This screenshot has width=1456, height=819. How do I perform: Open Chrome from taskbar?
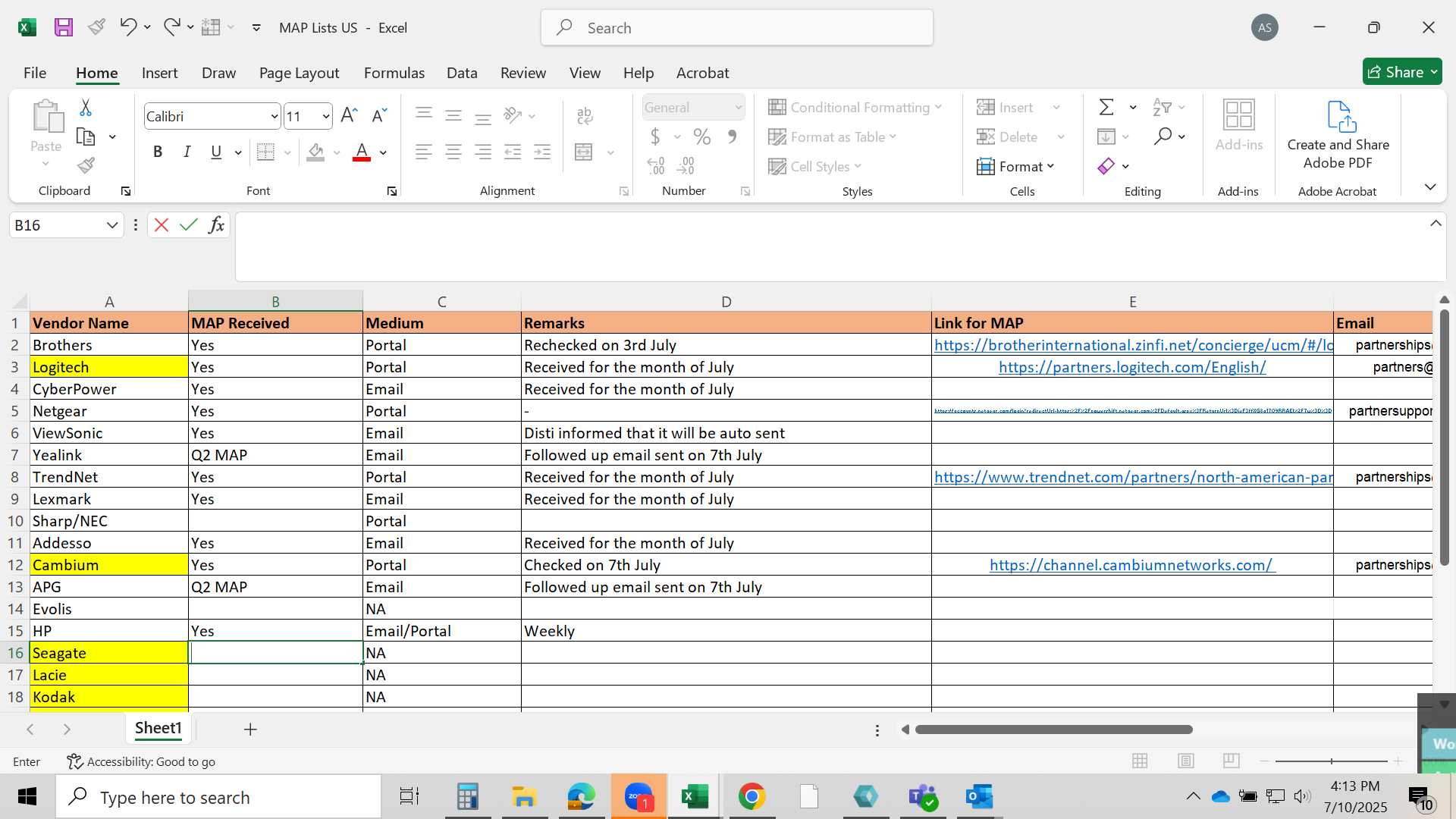tap(752, 797)
